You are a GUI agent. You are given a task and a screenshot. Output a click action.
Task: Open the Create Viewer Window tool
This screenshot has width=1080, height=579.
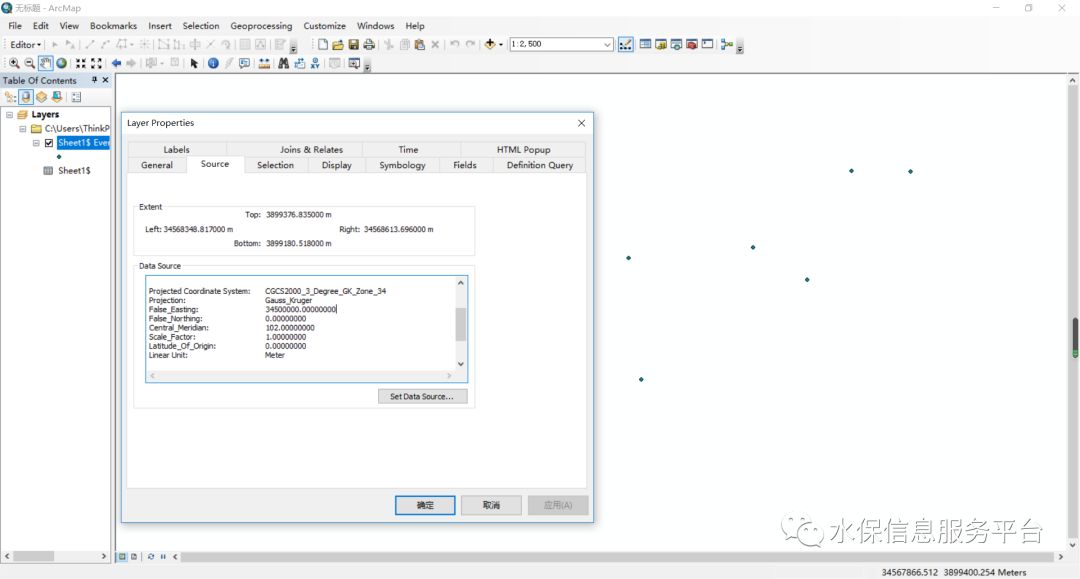tap(354, 63)
